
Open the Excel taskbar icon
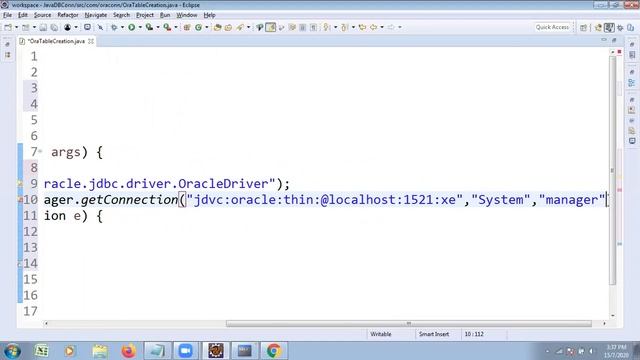point(41,351)
